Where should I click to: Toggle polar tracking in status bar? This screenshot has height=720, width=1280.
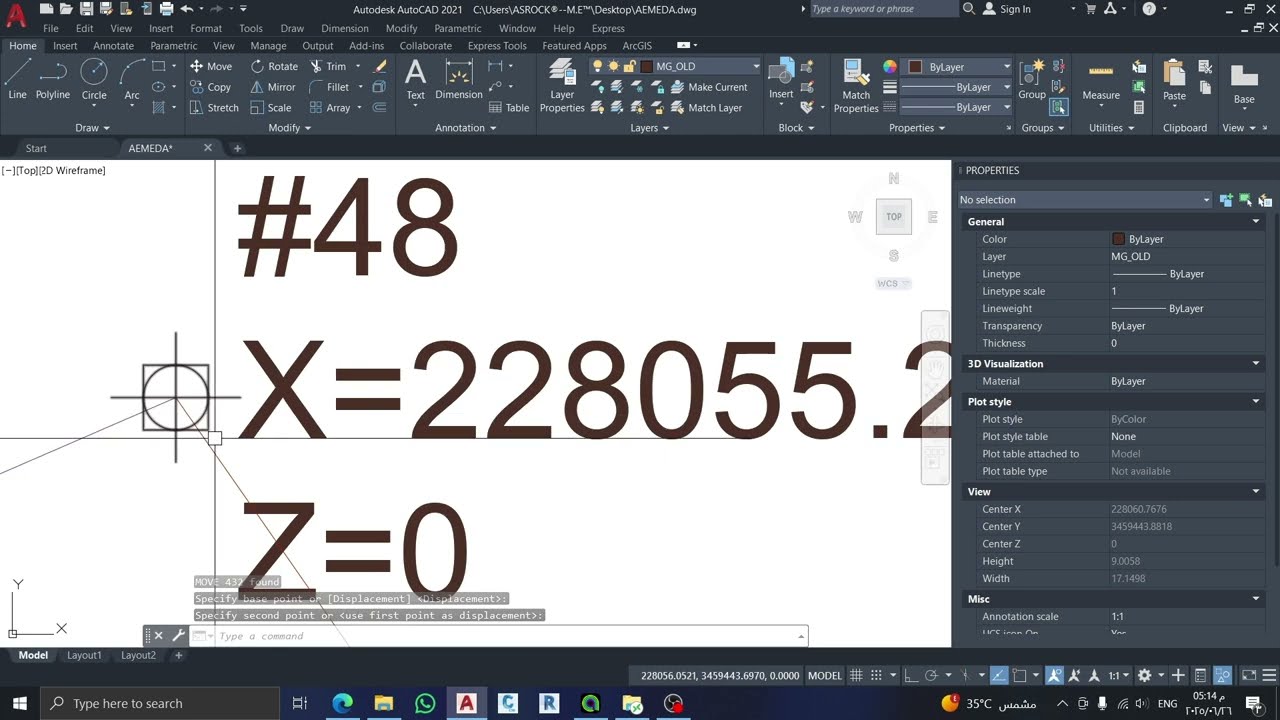pos(932,676)
